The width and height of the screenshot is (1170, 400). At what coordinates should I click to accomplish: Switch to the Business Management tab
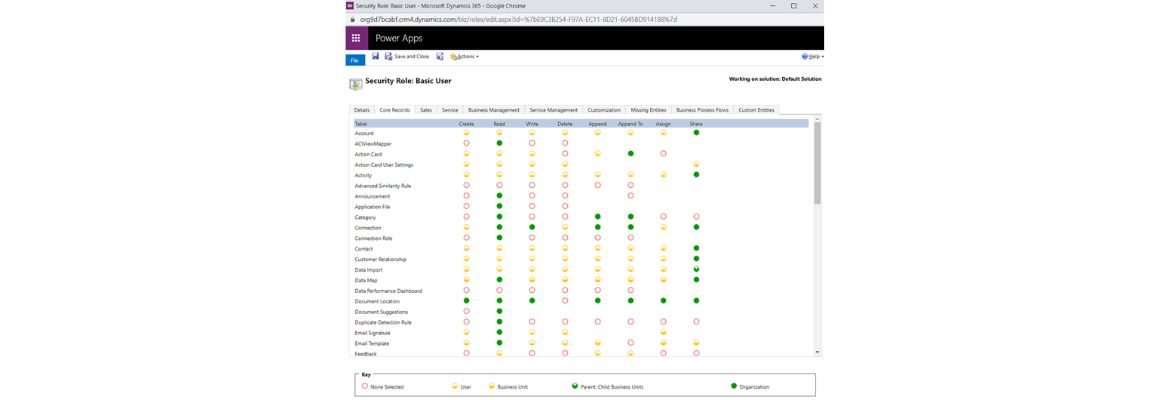(494, 110)
